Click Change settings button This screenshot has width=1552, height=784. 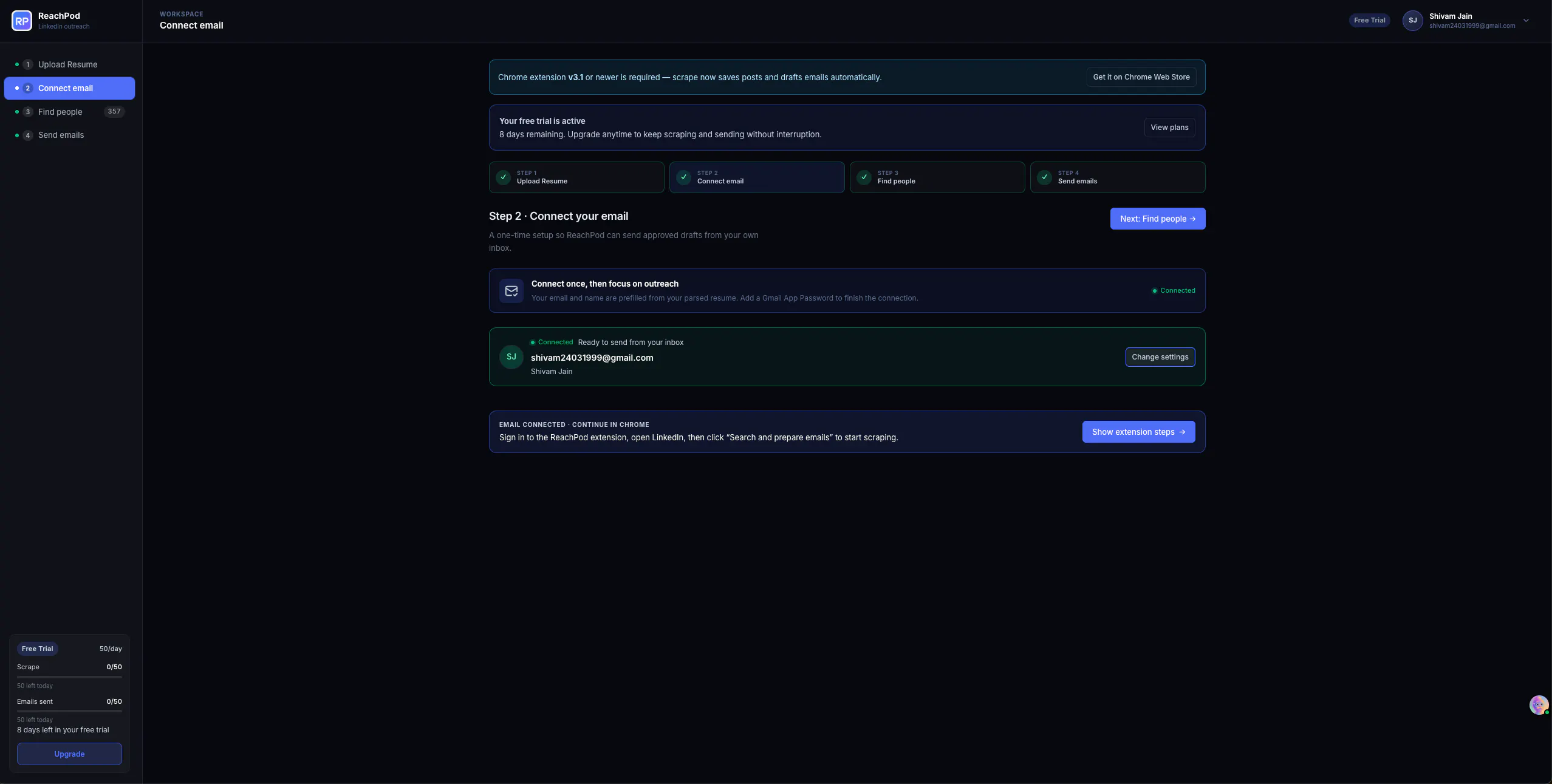1160,357
